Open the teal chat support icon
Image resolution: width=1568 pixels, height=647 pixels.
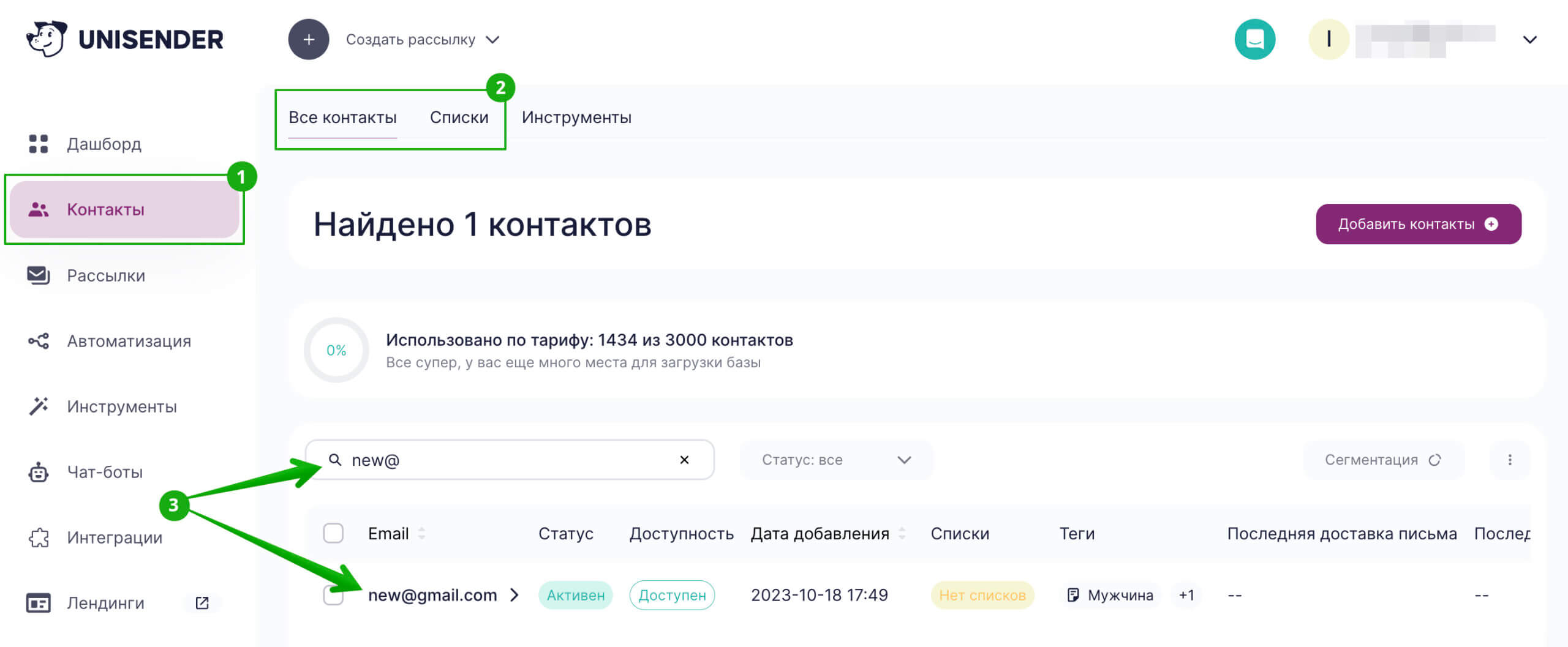[1255, 39]
